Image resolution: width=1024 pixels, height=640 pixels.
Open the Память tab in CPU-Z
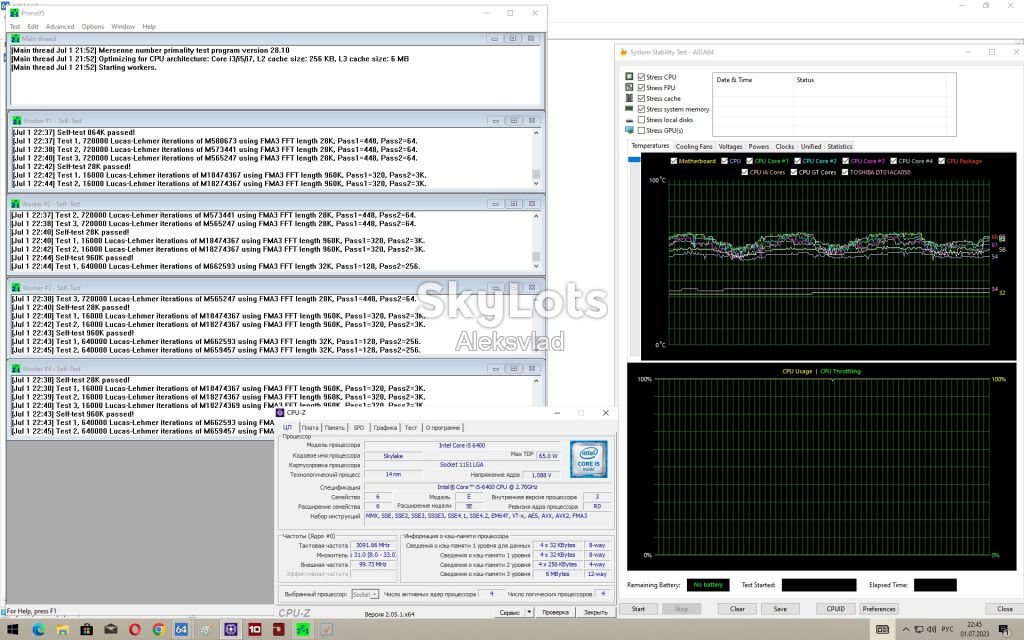[x=334, y=428]
